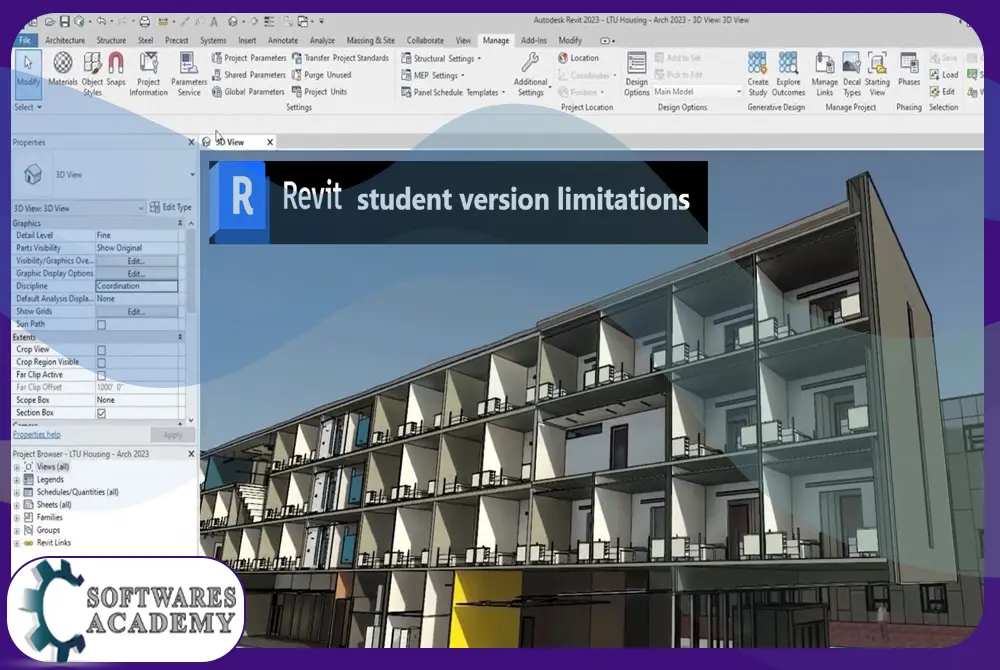Open Object Styles settings

tap(92, 73)
